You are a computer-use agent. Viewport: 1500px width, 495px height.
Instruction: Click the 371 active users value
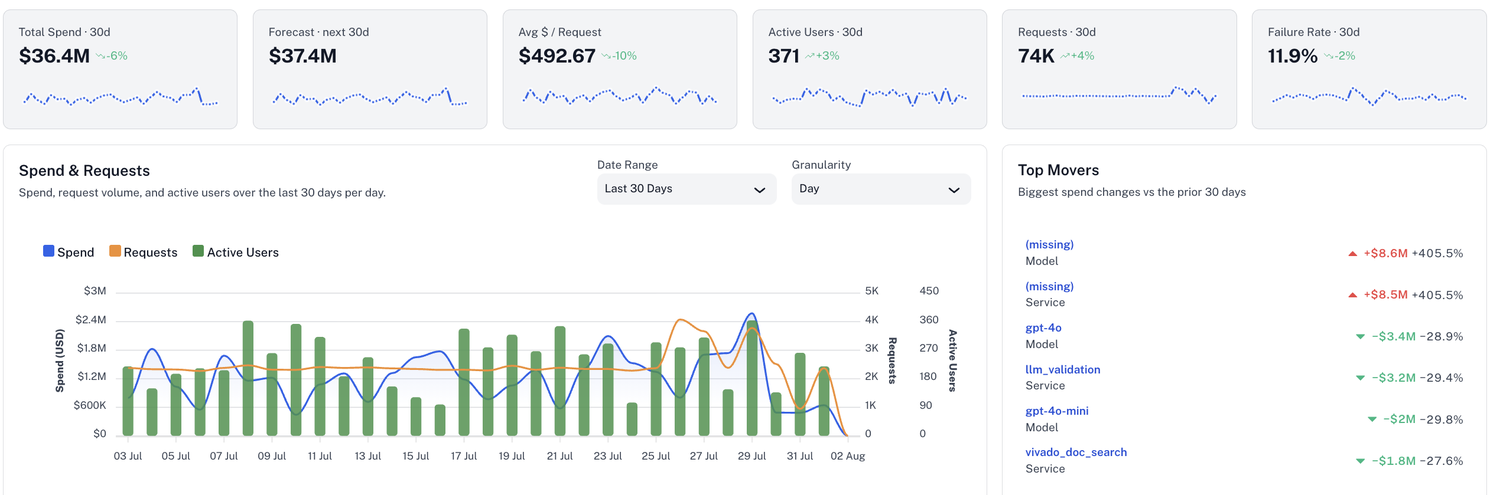pyautogui.click(x=784, y=56)
